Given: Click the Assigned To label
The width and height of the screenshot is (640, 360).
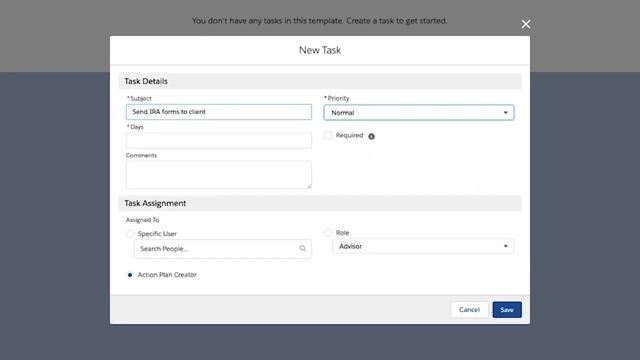Looking at the screenshot, I should (142, 220).
